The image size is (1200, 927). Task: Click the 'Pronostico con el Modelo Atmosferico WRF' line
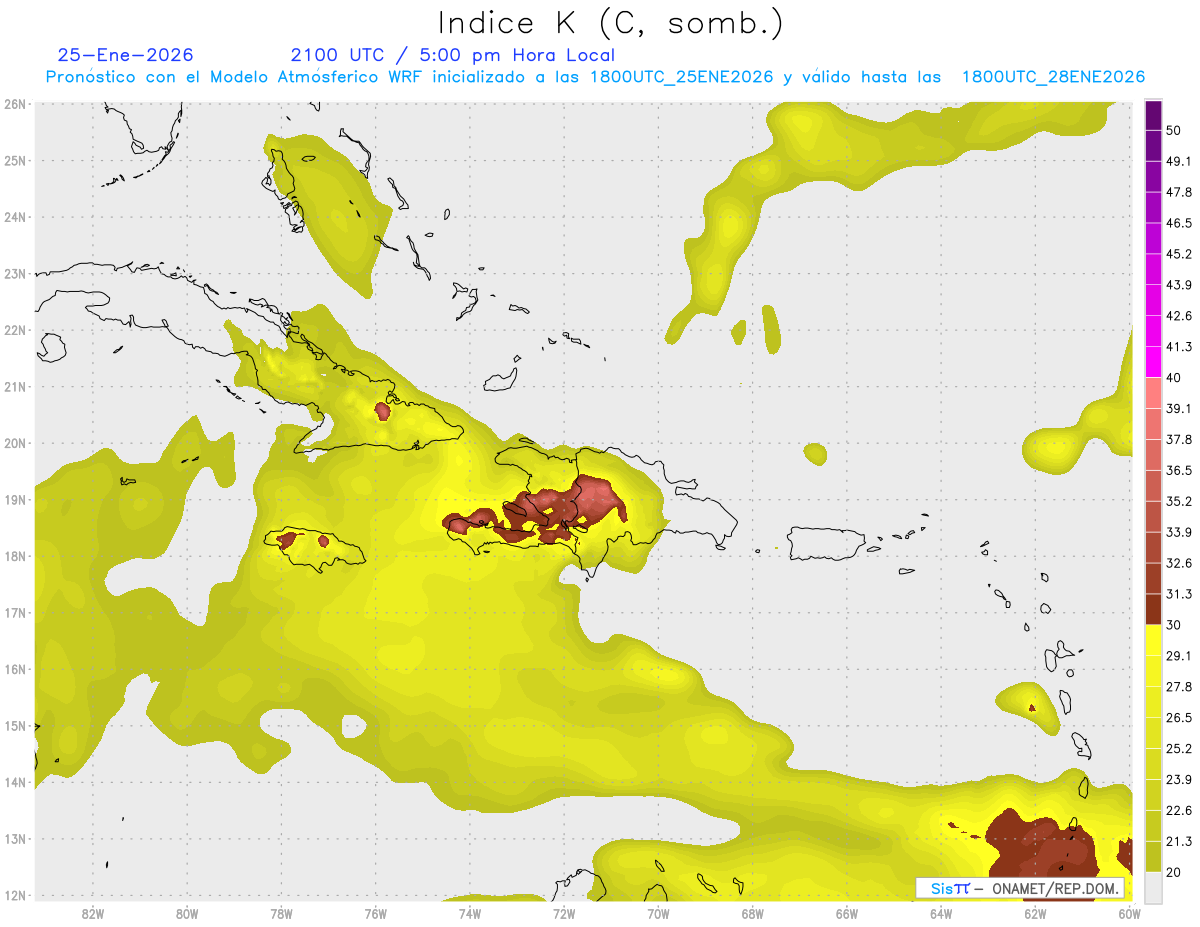click(x=595, y=77)
